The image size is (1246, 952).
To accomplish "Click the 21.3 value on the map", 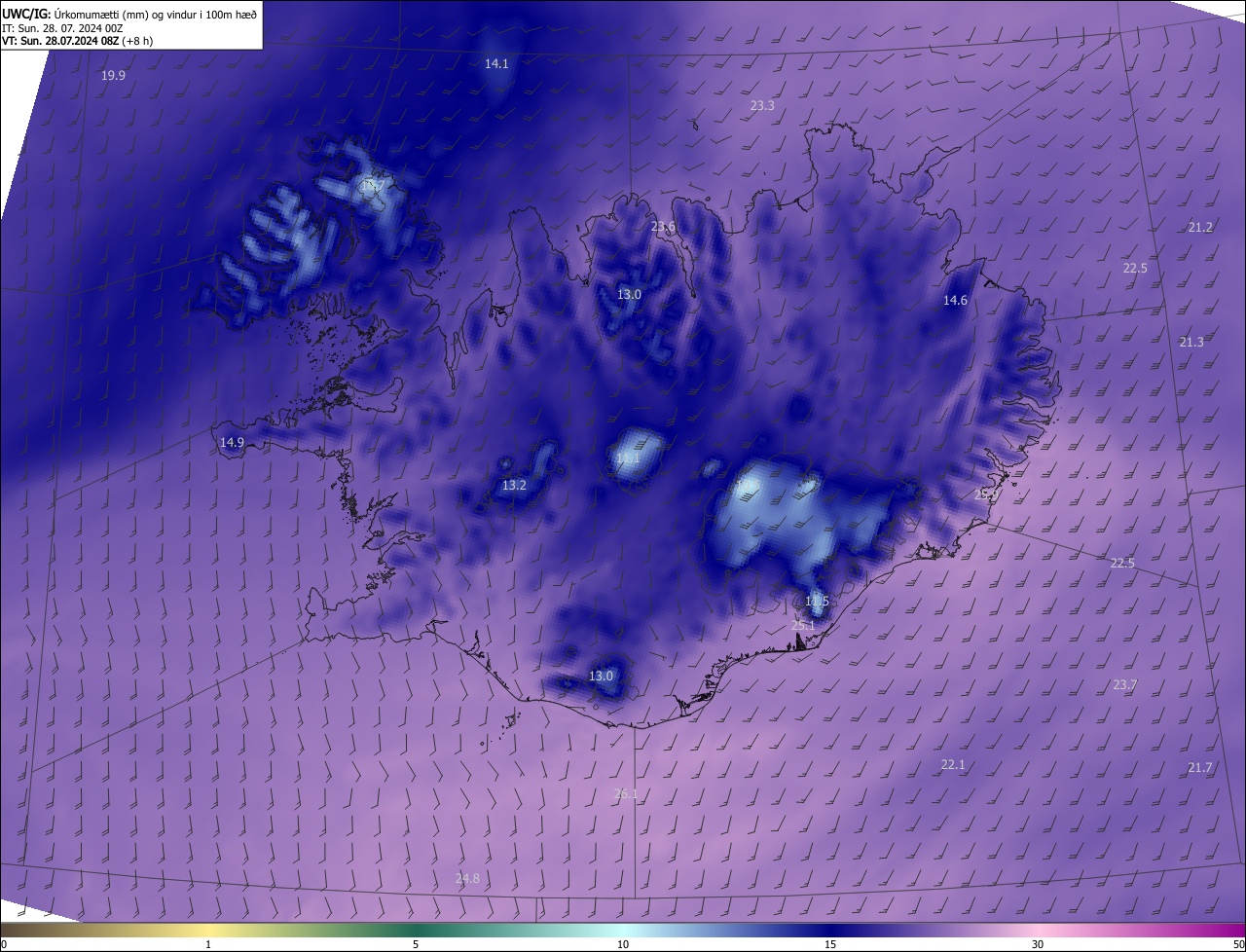I will coord(1191,342).
